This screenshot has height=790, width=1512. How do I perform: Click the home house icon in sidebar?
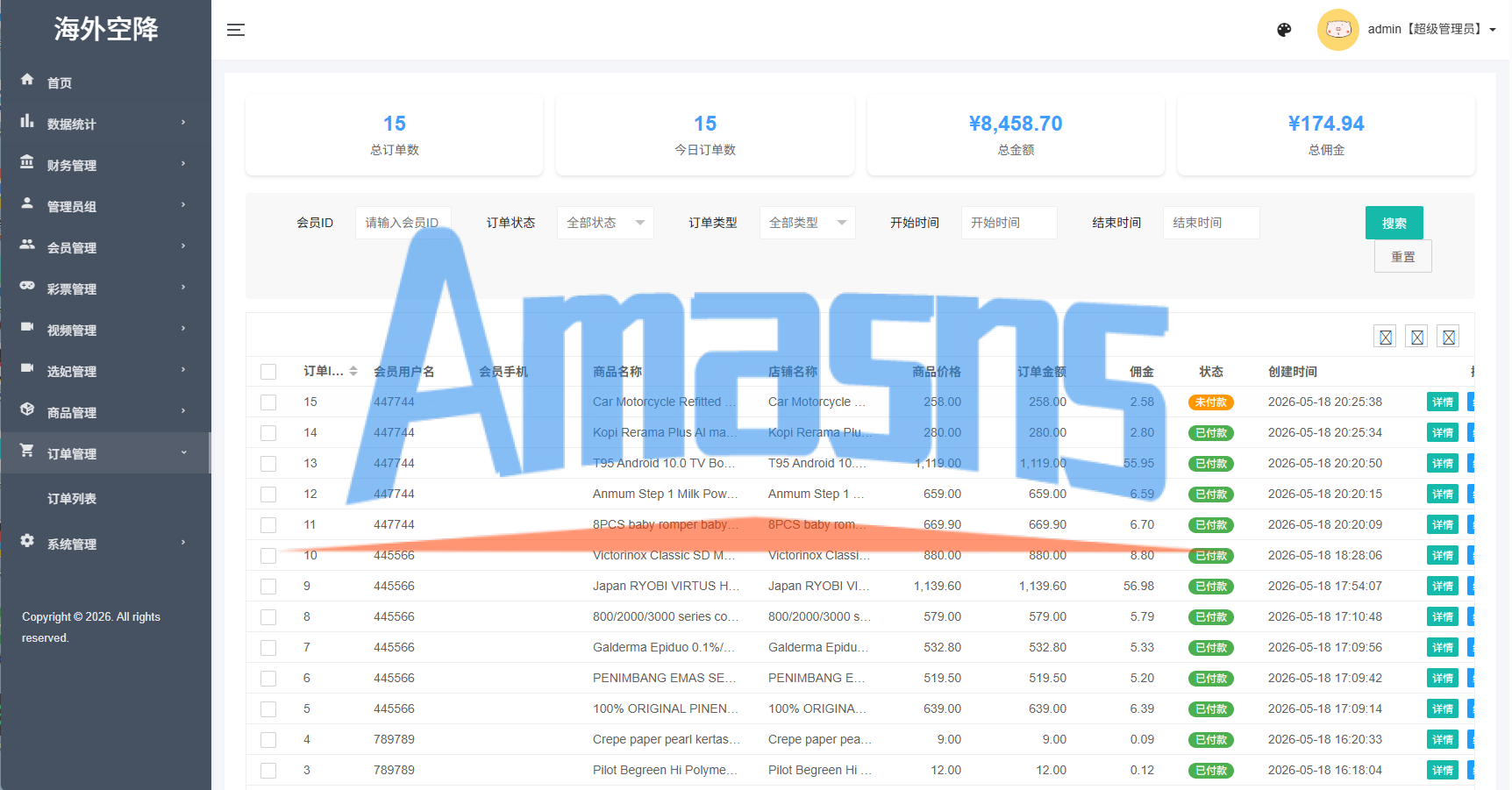pos(27,80)
